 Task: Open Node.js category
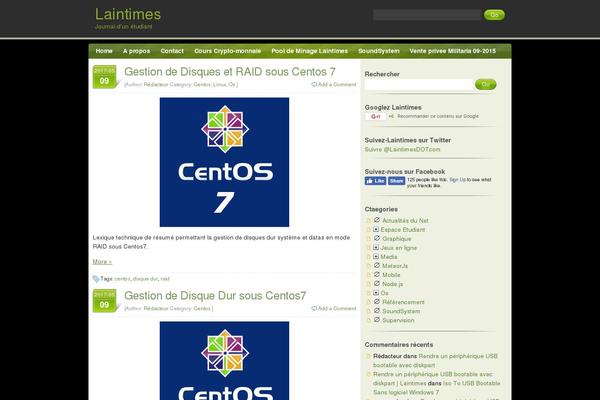coord(392,284)
